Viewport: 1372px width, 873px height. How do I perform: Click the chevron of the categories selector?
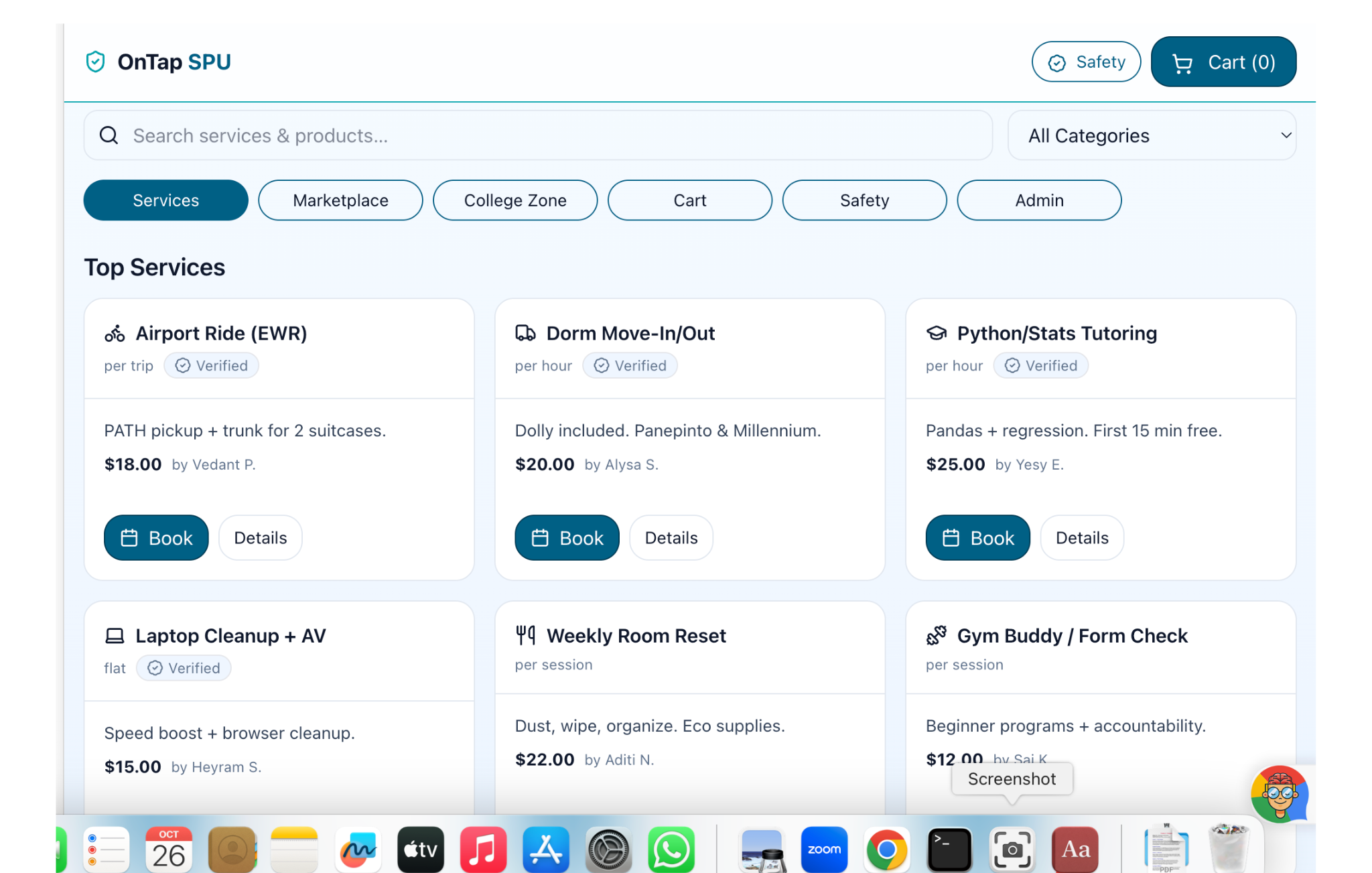1286,135
